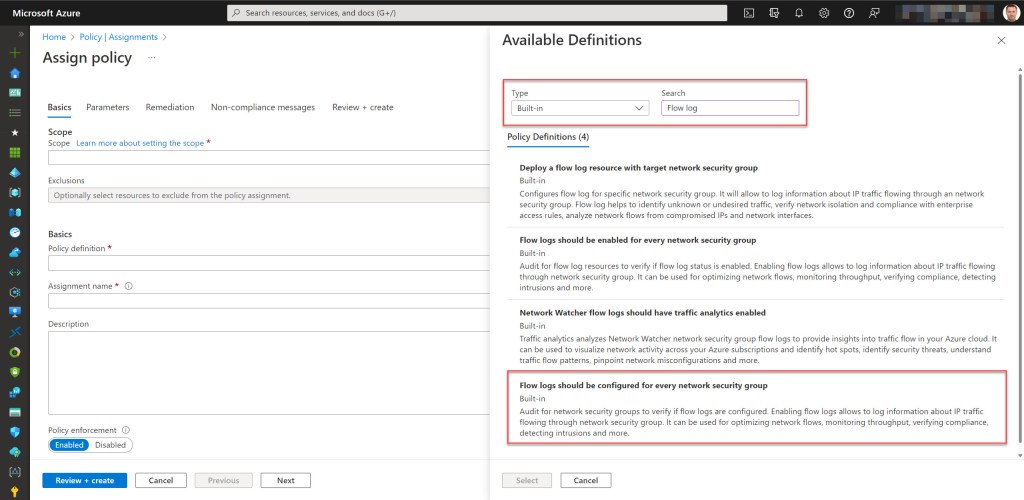Viewport: 1024px width, 500px height.
Task: Open the notifications bell
Action: coord(798,13)
